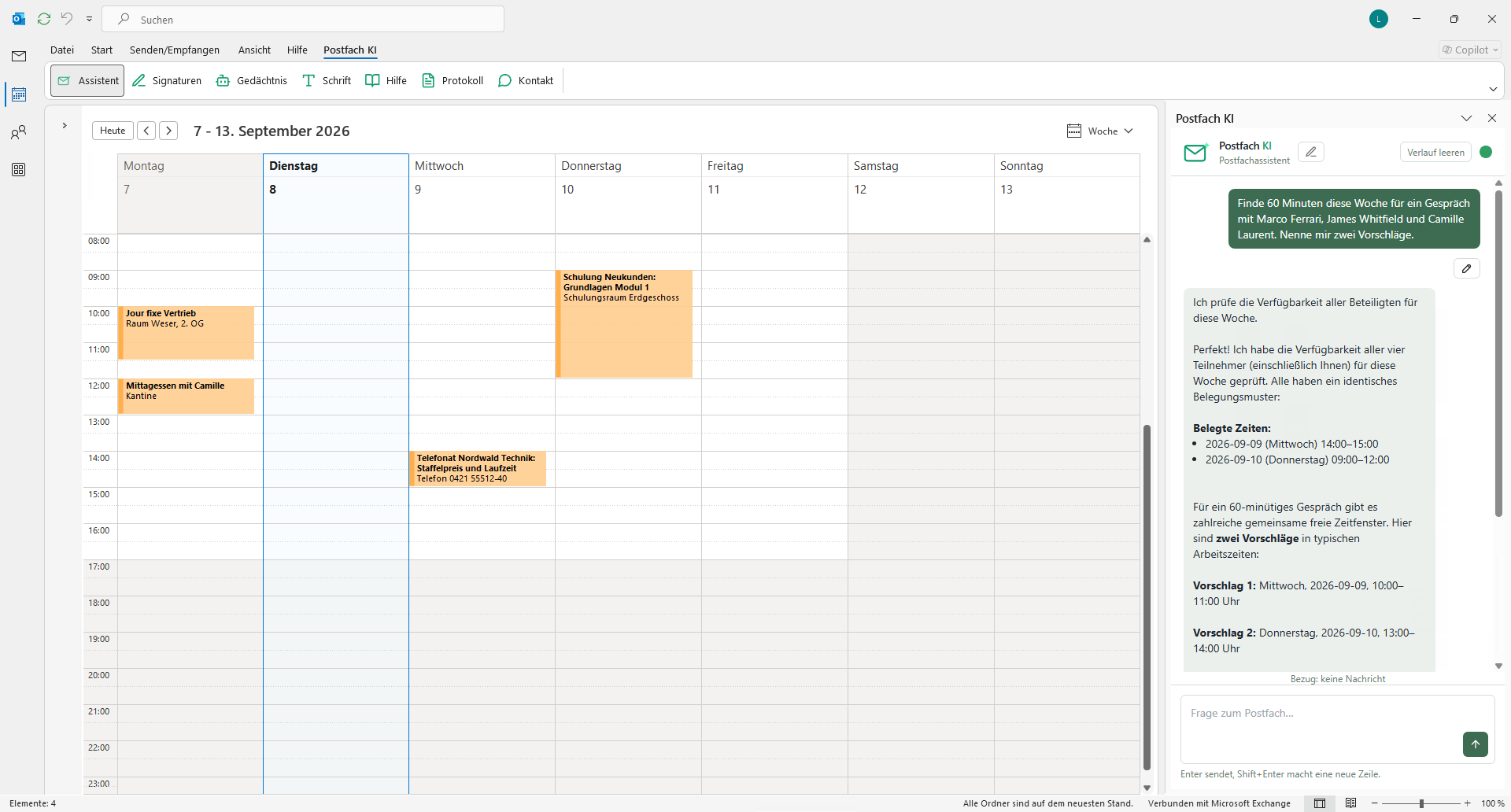Send the chat message arrow button

point(1476,744)
